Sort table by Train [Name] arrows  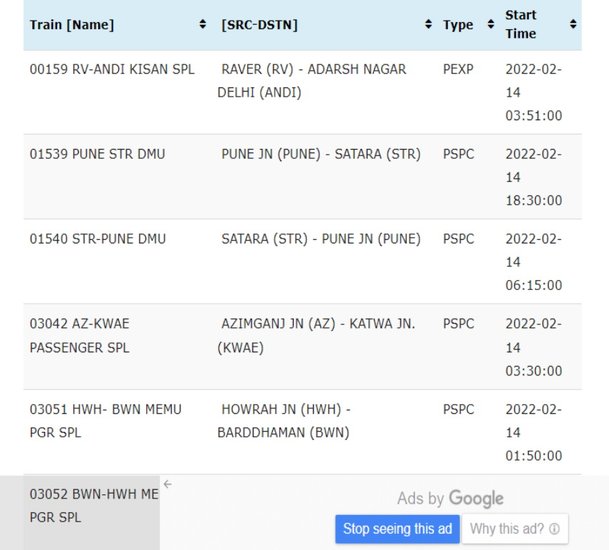[202, 24]
